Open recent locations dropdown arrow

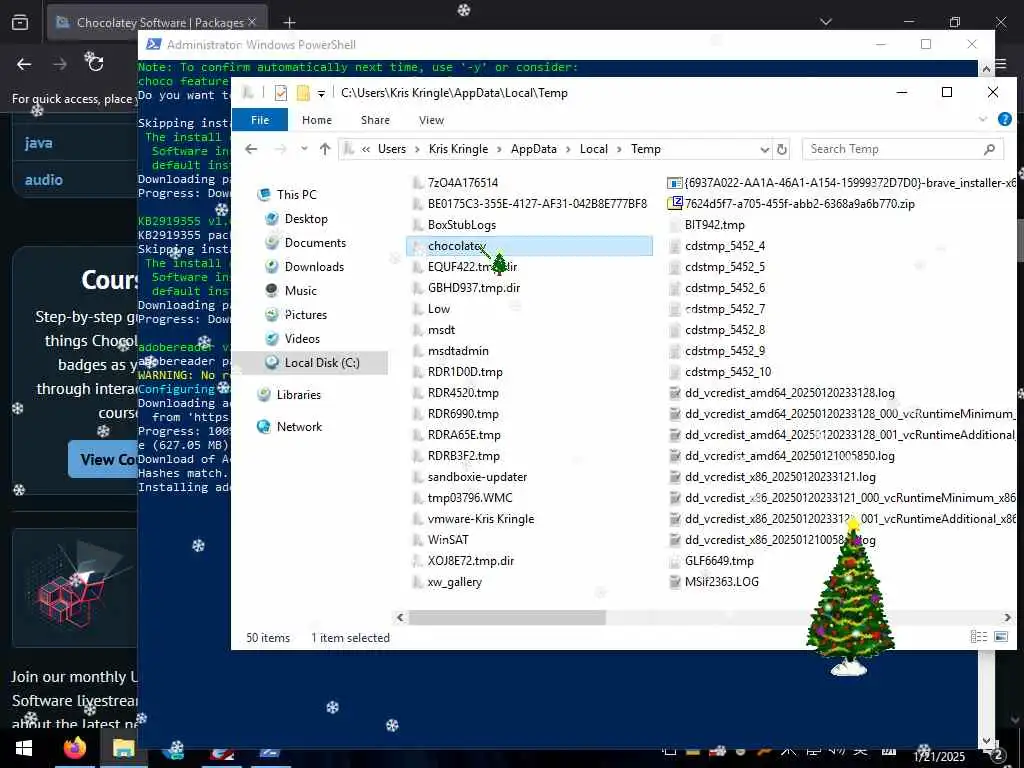304,149
